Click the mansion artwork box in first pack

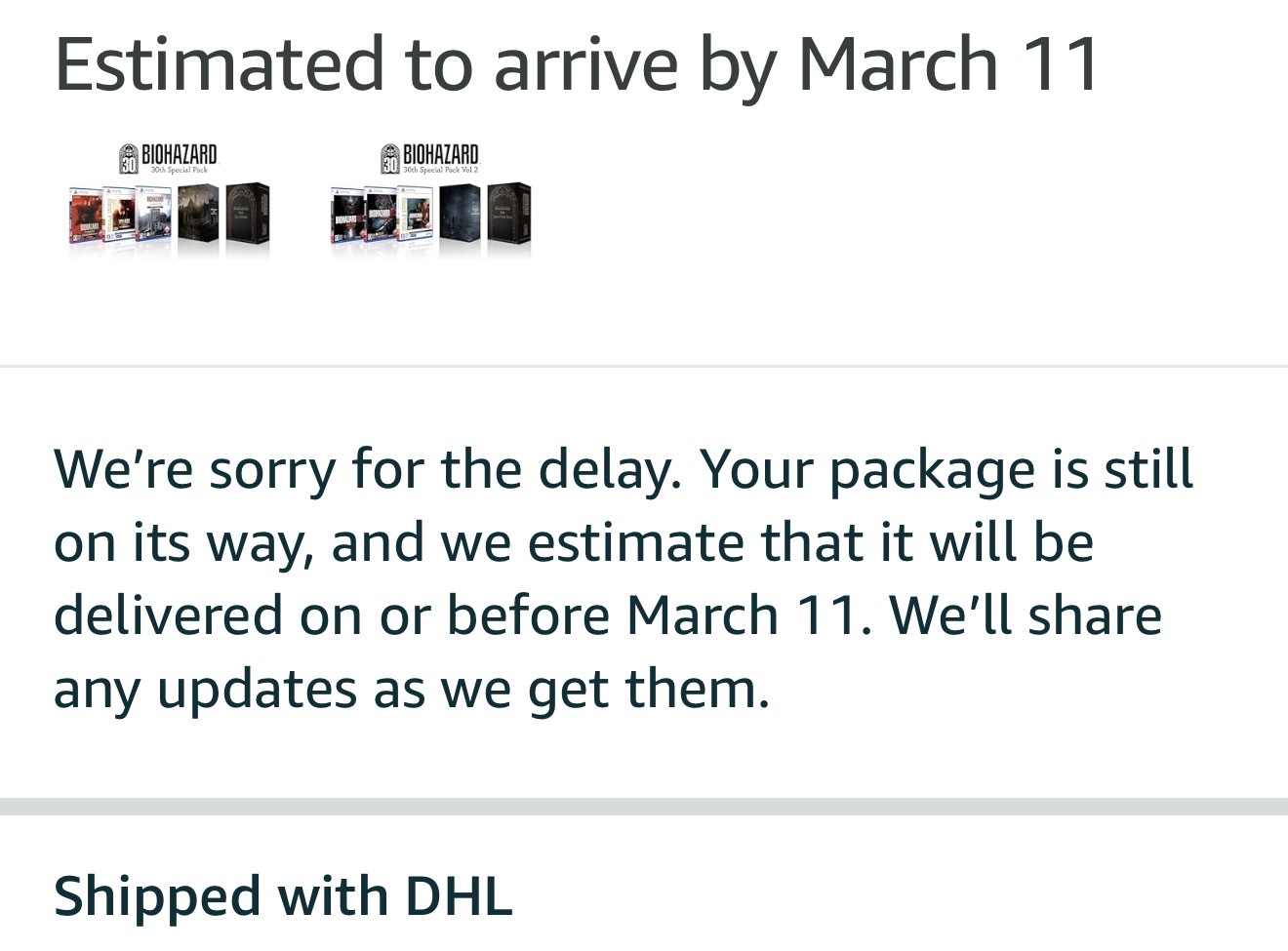click(198, 214)
